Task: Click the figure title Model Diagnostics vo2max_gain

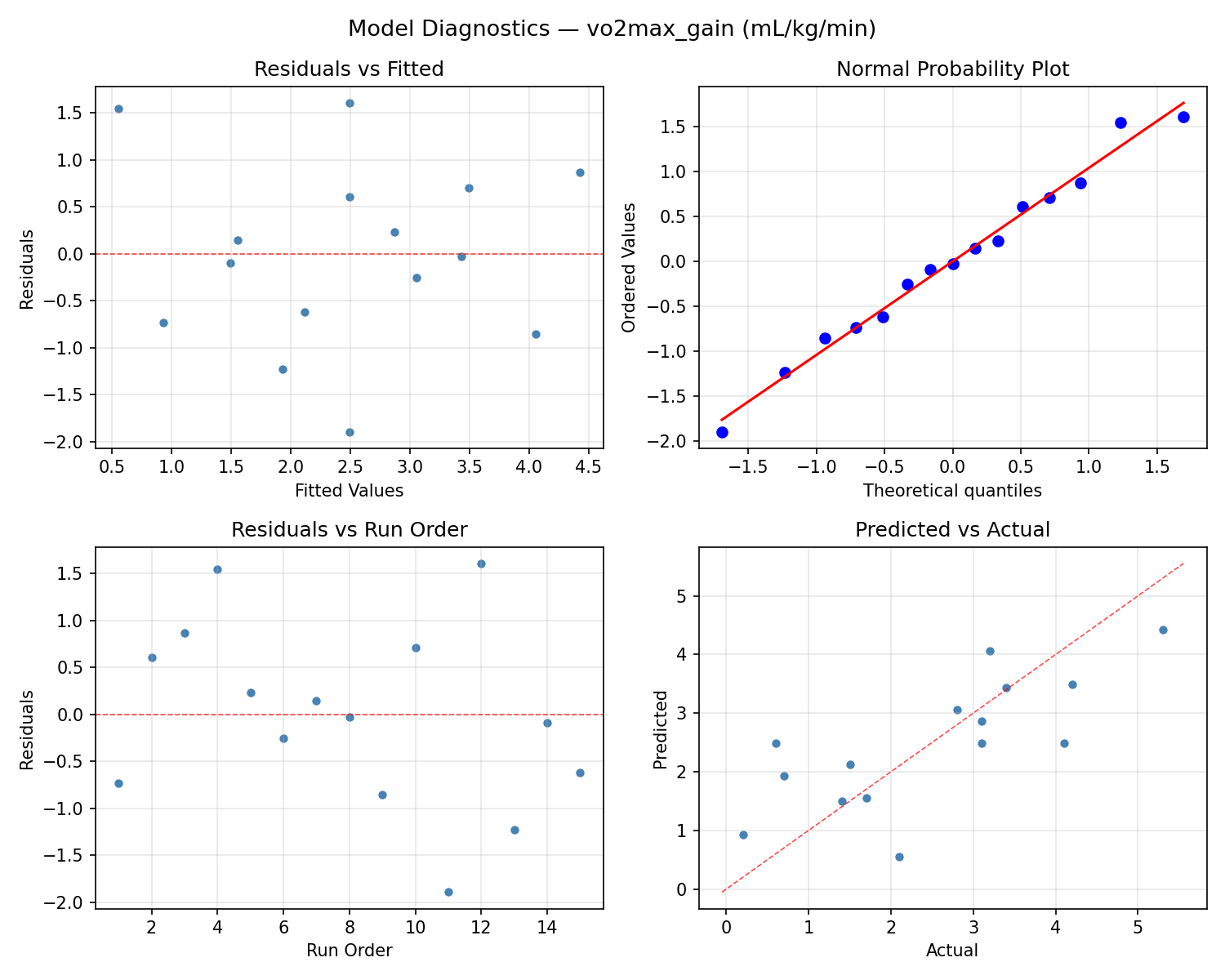Action: [611, 28]
